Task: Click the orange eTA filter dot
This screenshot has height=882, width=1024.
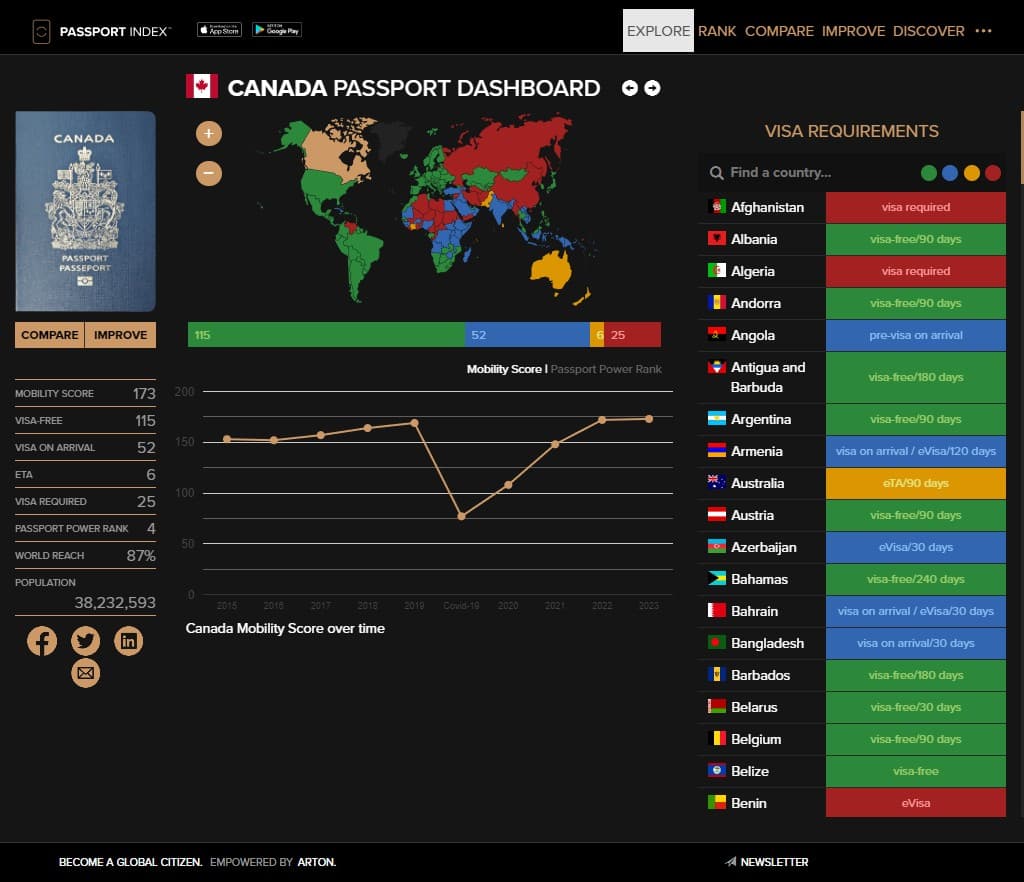Action: point(971,173)
